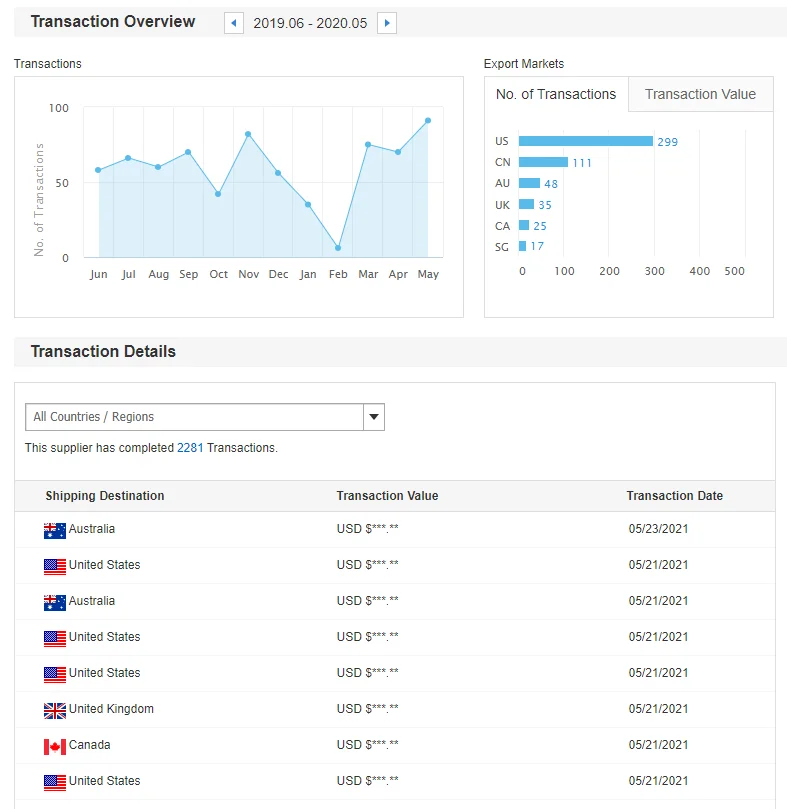This screenshot has height=809, width=787.
Task: Click the November peak data point
Action: [248, 134]
